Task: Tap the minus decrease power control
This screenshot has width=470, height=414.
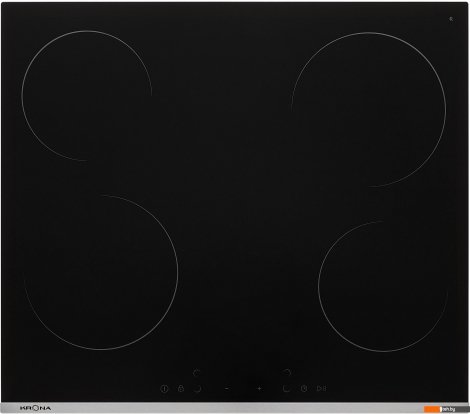Action: click(x=227, y=388)
